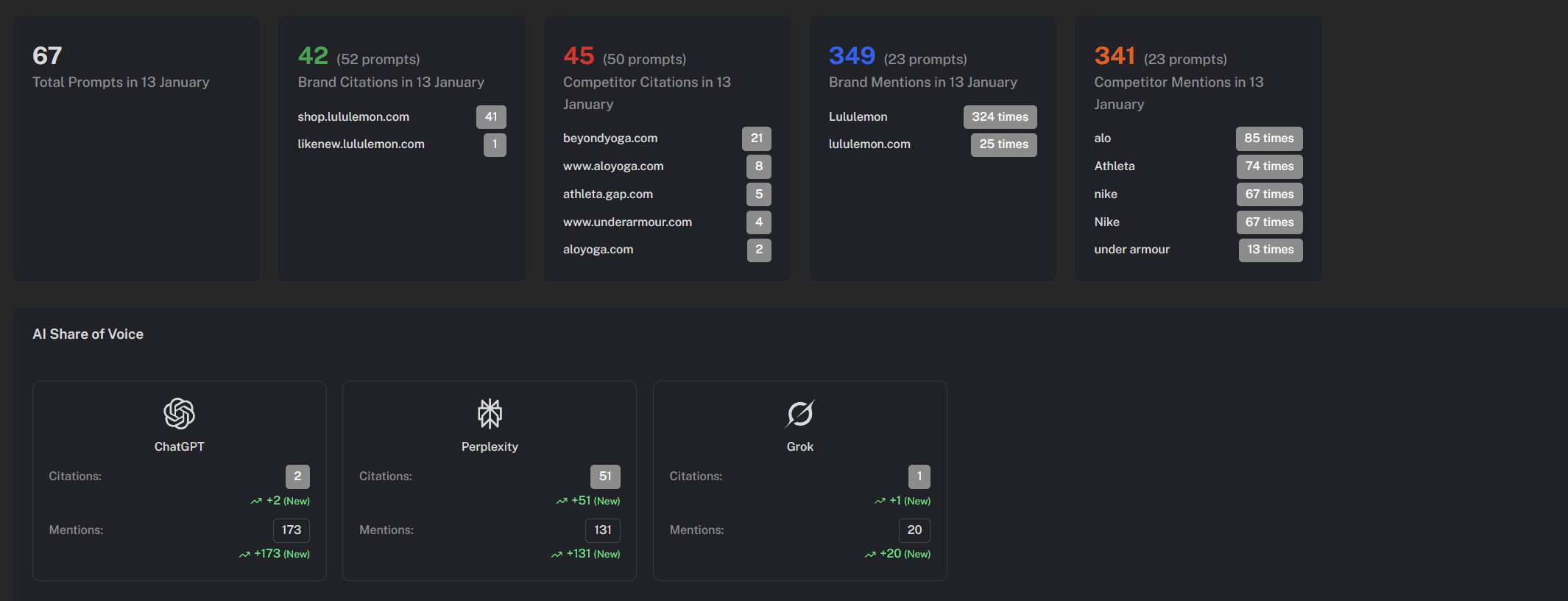Click the (50 prompts) label

[644, 60]
